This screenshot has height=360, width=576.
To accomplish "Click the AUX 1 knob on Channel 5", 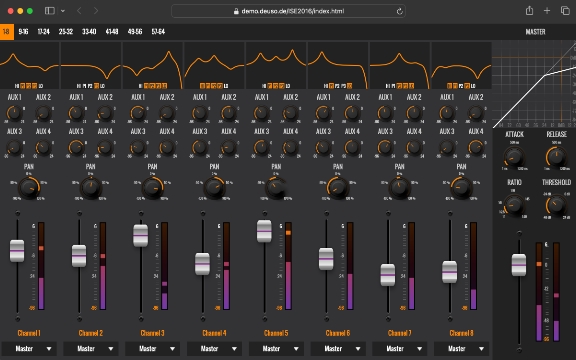I will pyautogui.click(x=262, y=113).
